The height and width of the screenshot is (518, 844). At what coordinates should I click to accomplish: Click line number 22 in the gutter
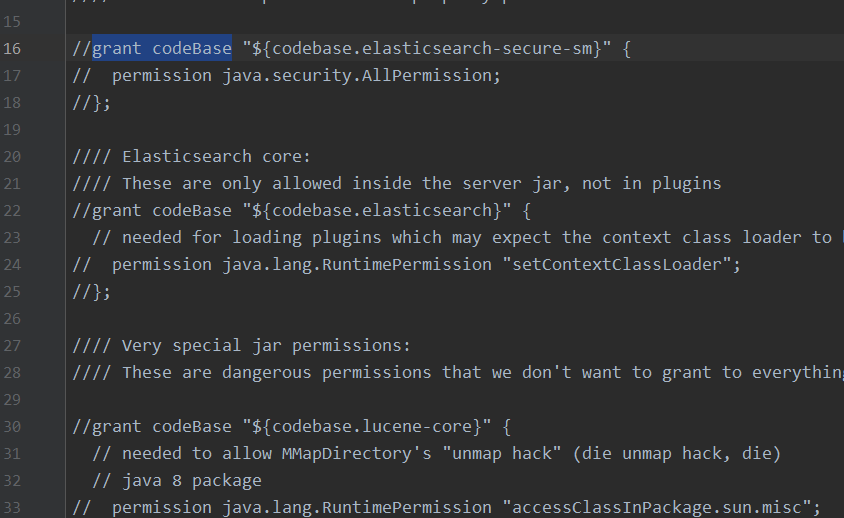12,211
